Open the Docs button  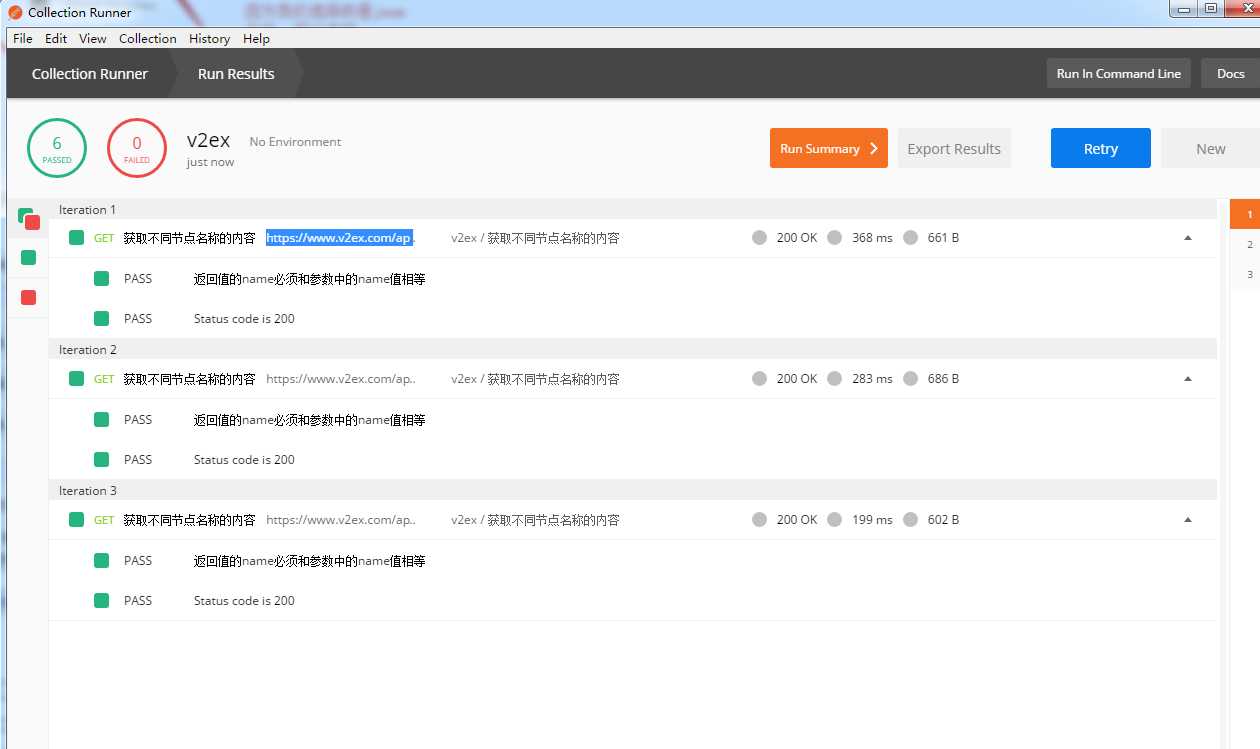click(x=1230, y=73)
